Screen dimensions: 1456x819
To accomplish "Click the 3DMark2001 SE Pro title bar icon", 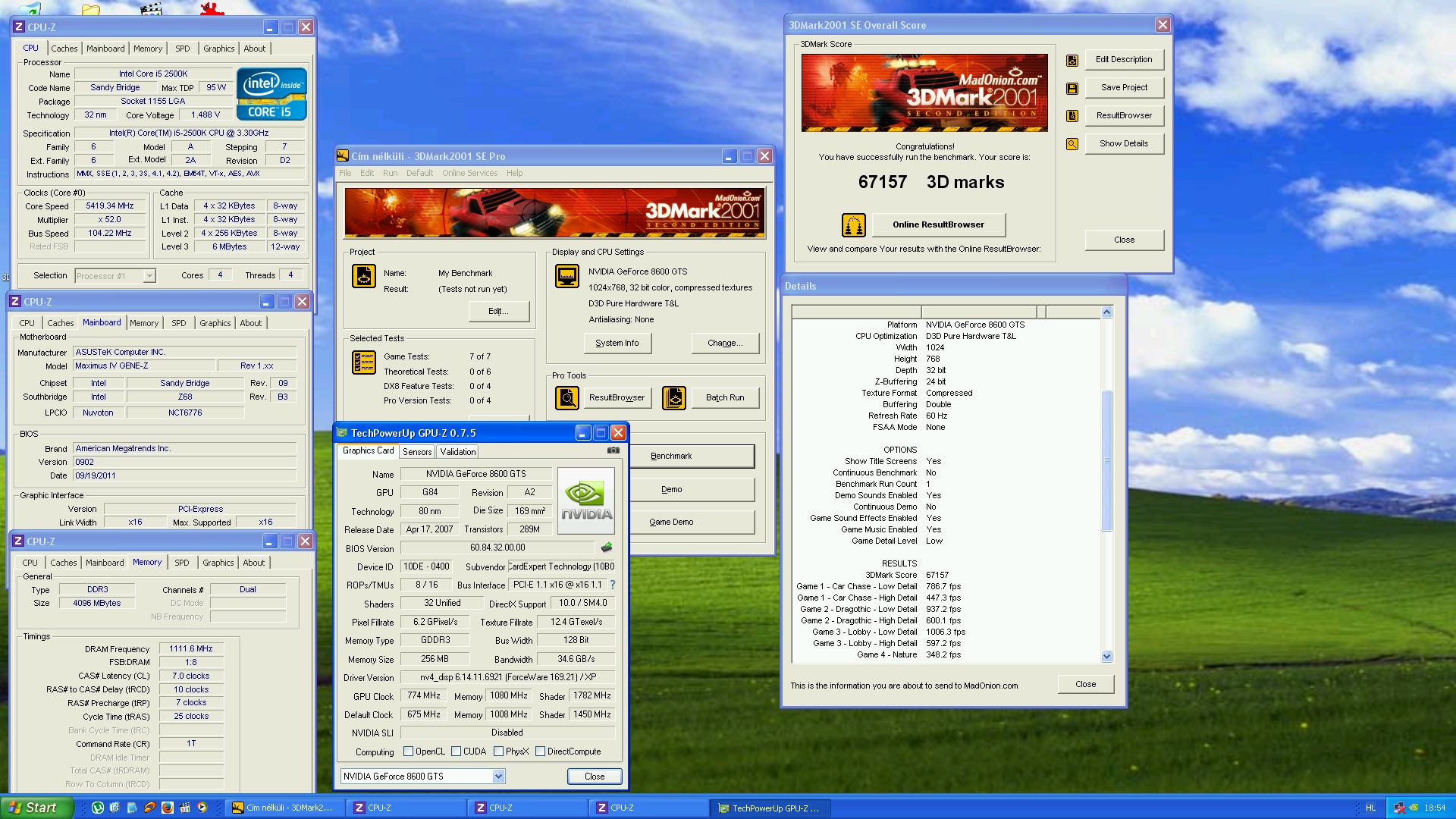I will pos(343,156).
